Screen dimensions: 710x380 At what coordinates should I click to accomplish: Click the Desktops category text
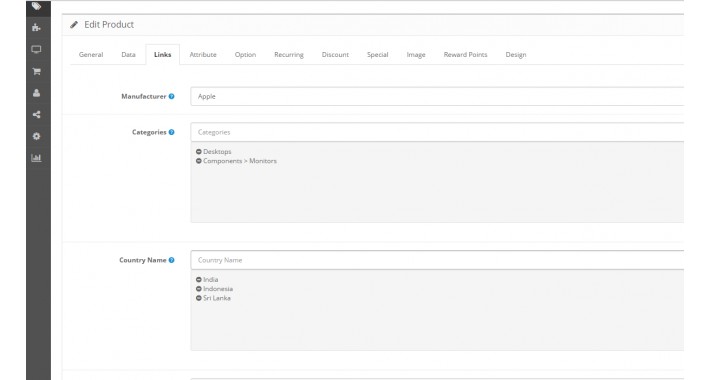217,152
